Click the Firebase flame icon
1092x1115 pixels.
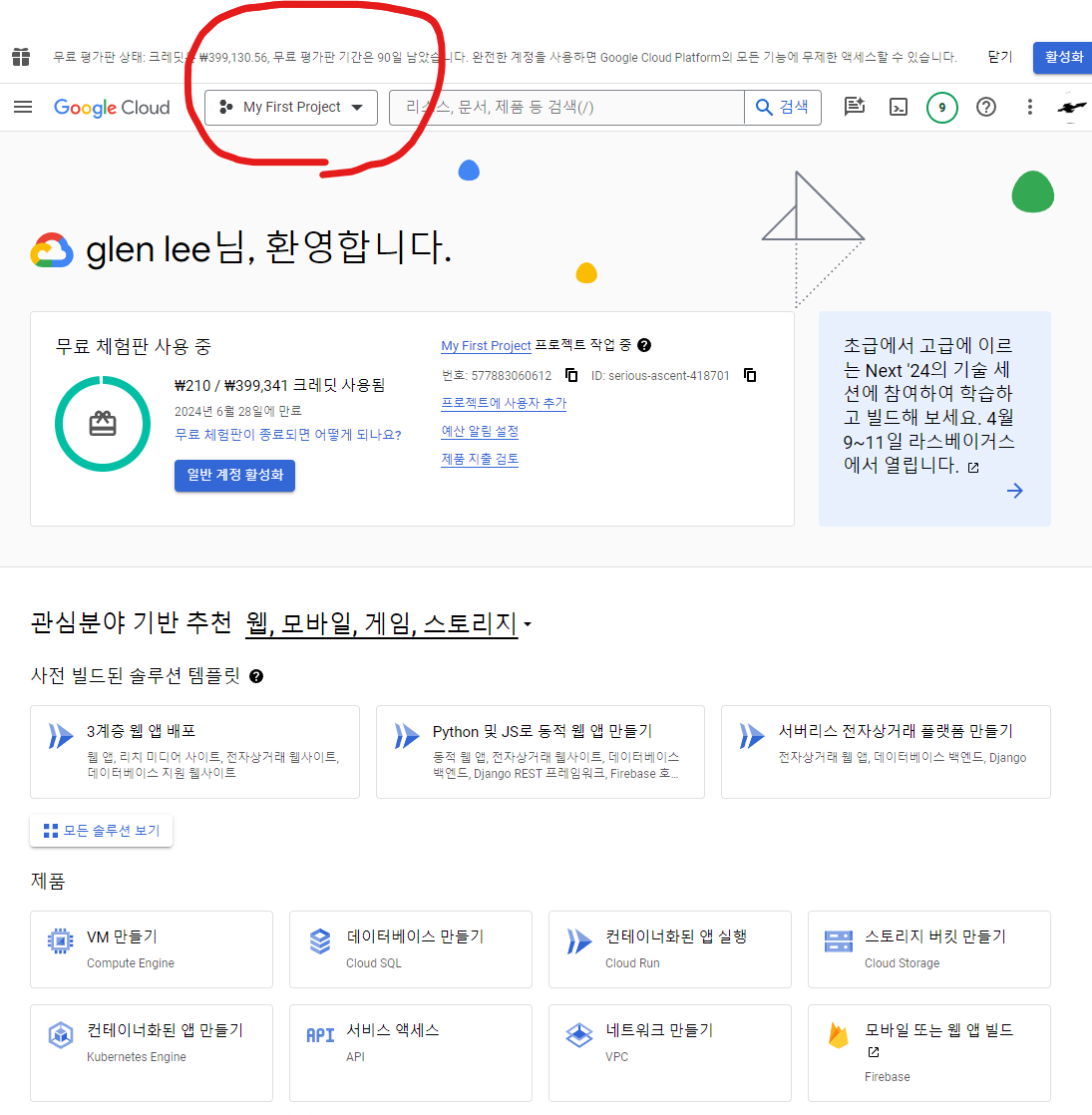838,1035
